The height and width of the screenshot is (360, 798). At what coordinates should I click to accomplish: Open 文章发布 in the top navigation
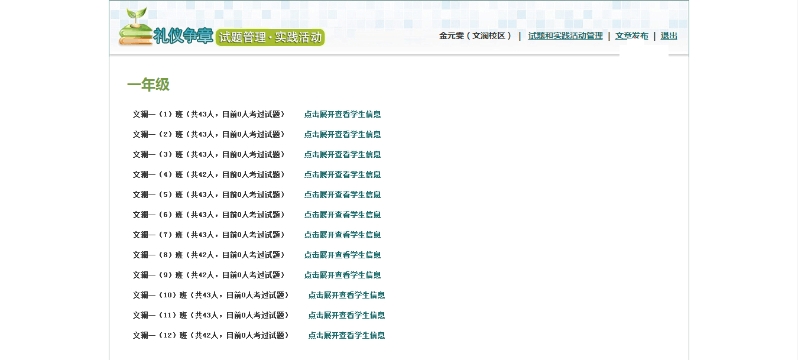[632, 36]
